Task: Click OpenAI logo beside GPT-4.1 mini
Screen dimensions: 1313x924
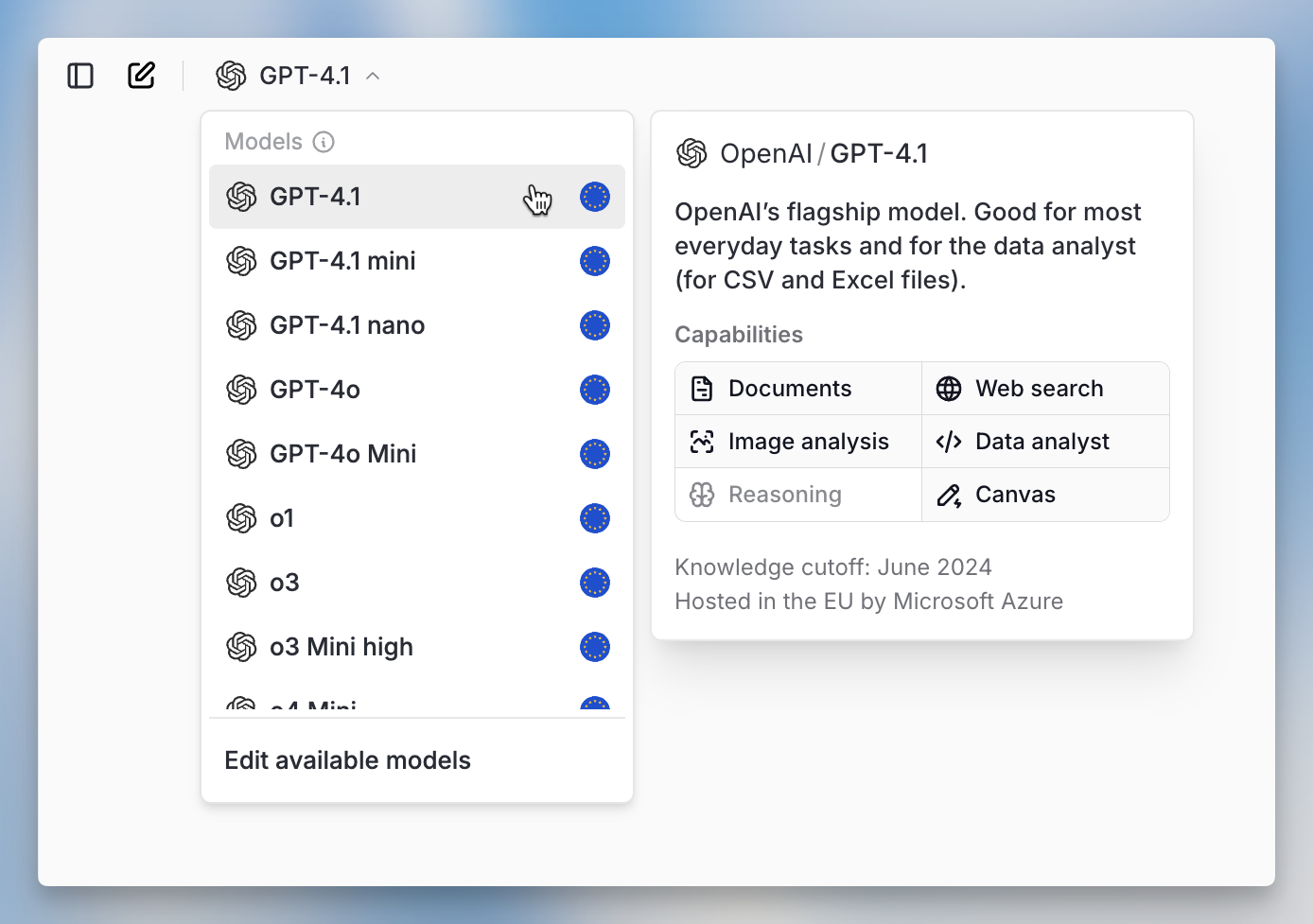Action: click(x=241, y=261)
